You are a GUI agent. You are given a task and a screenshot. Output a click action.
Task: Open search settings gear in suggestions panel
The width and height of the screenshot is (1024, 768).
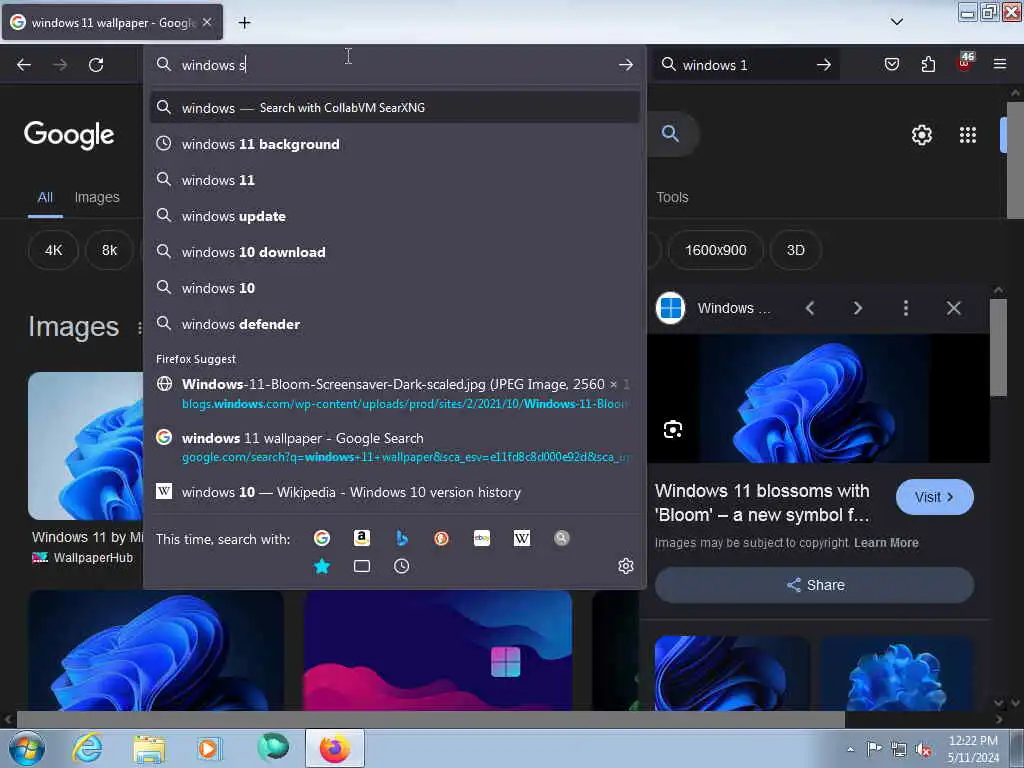626,566
